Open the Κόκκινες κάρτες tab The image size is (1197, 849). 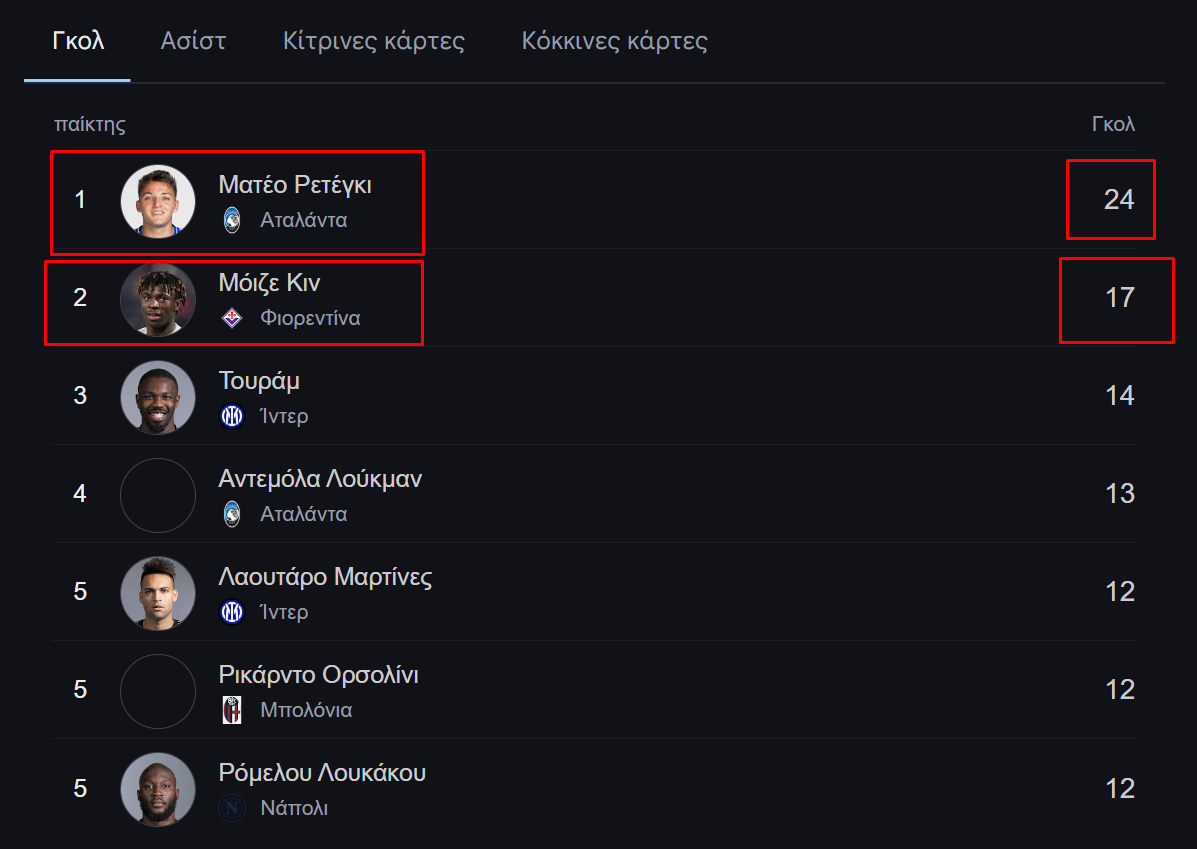(x=615, y=40)
